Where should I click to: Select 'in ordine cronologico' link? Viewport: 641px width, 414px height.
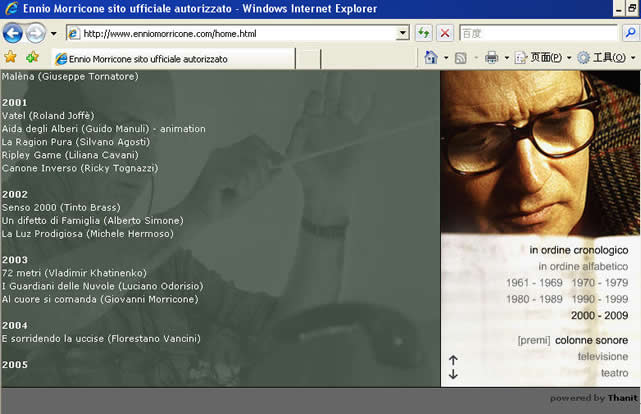(x=579, y=250)
